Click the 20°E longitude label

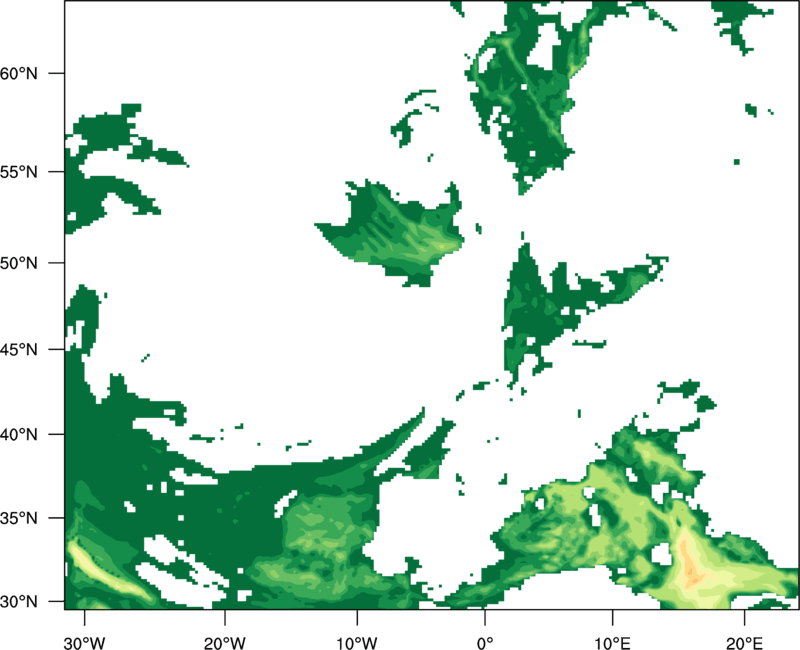744,643
